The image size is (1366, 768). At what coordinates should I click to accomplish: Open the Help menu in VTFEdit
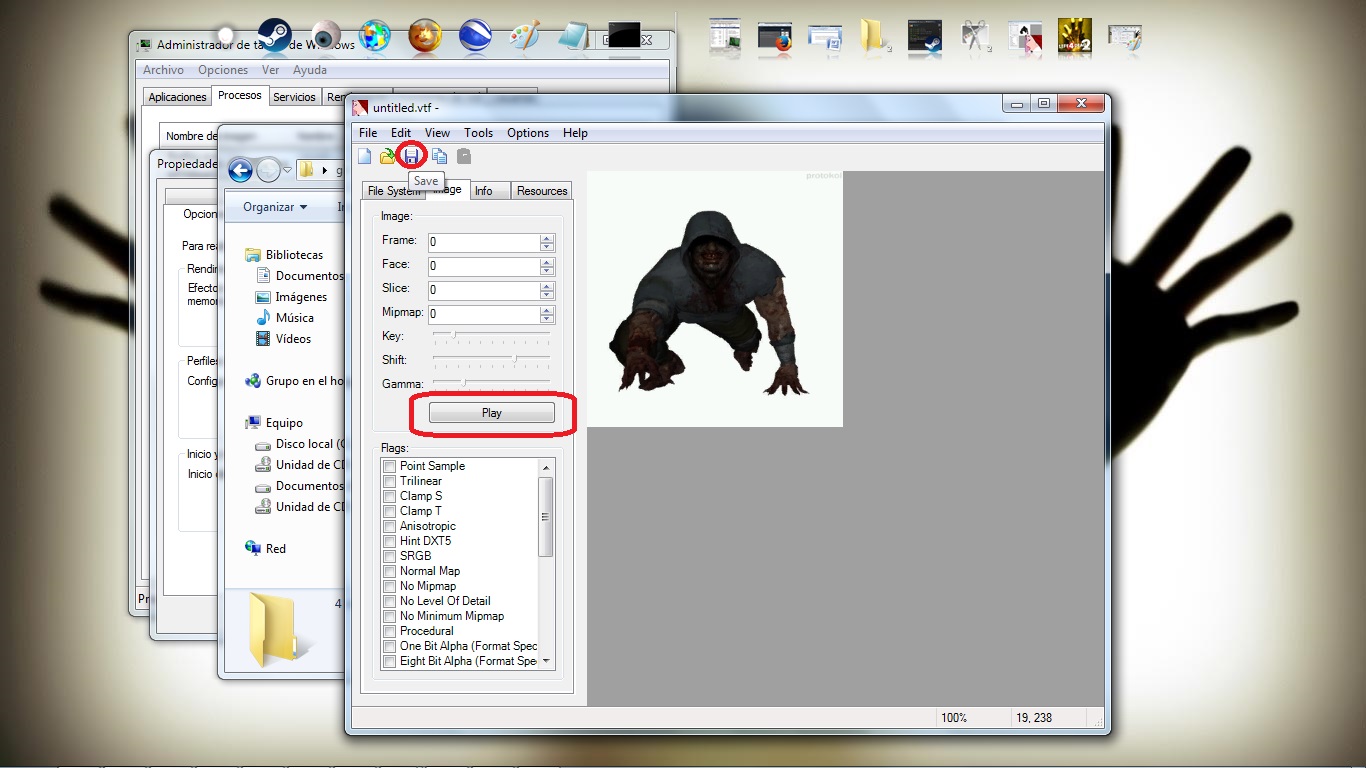click(x=575, y=133)
